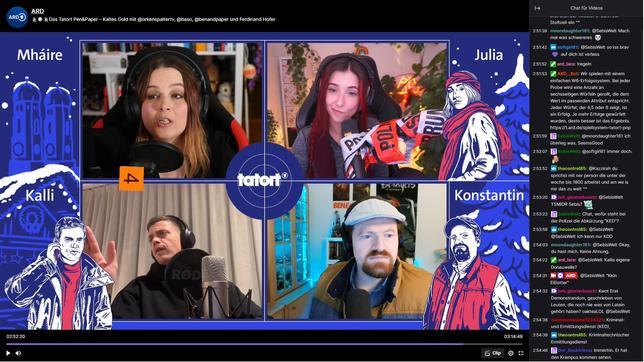Image resolution: width=644 pixels, height=362 pixels.
Task: Click the moderator badge at 2:51:53
Action: 553,74
